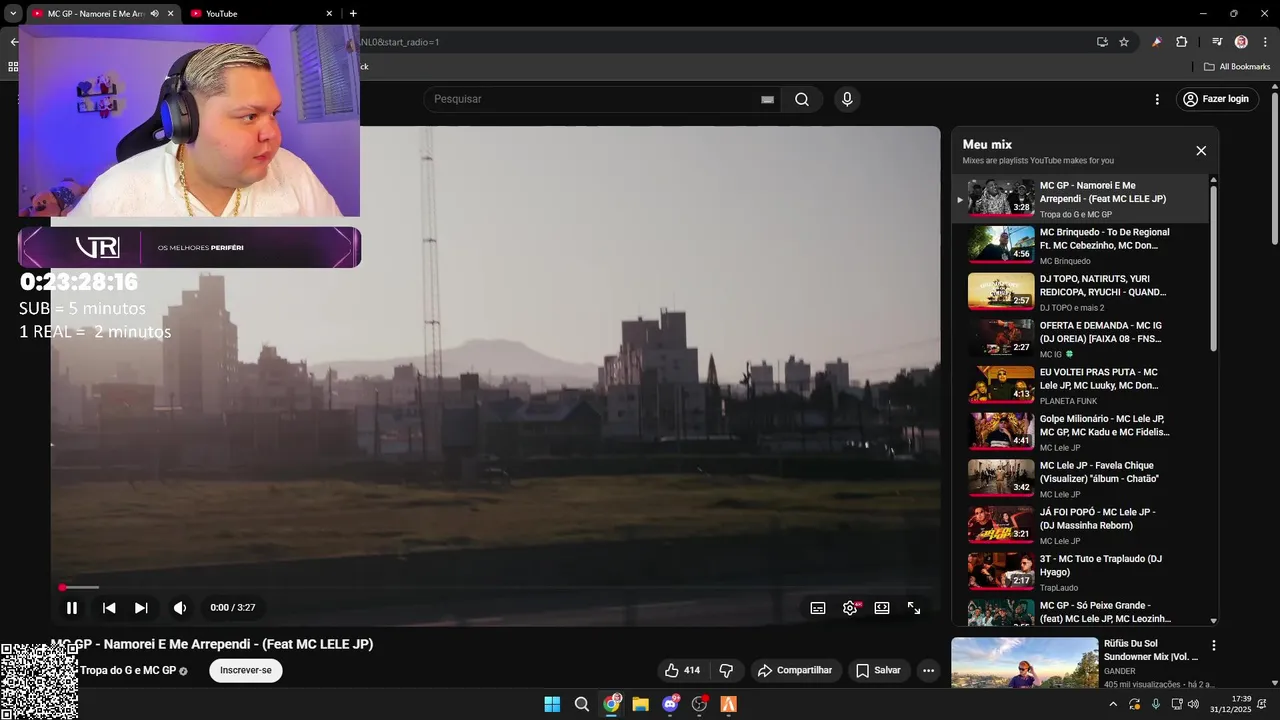Open video player settings gear
Image resolution: width=1280 pixels, height=720 pixels.
[x=850, y=608]
